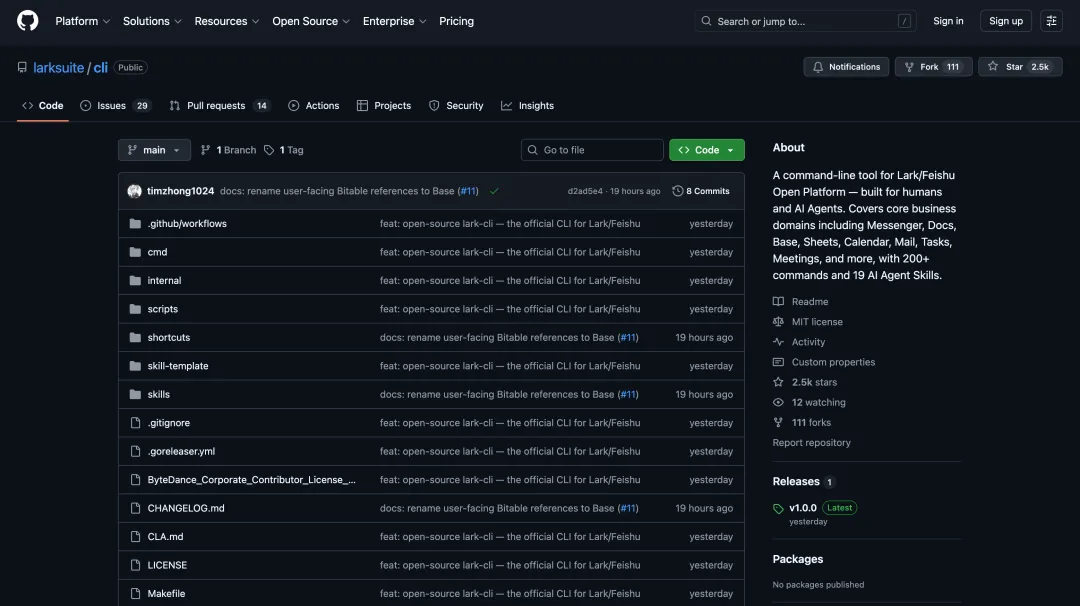Screen dimensions: 1080x606
Task: Open the 1 Branch link
Action: [228, 150]
